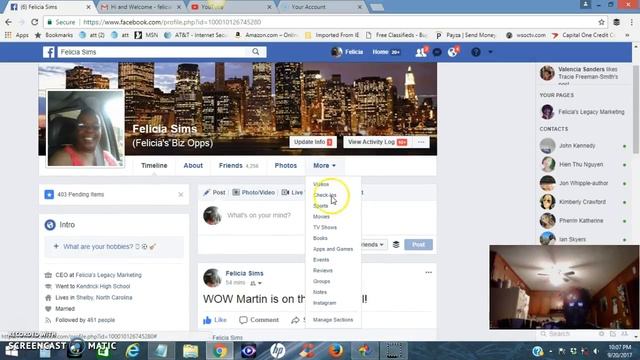The width and height of the screenshot is (640, 360).
Task: Select Movies from the More menu
Action: pyautogui.click(x=321, y=217)
